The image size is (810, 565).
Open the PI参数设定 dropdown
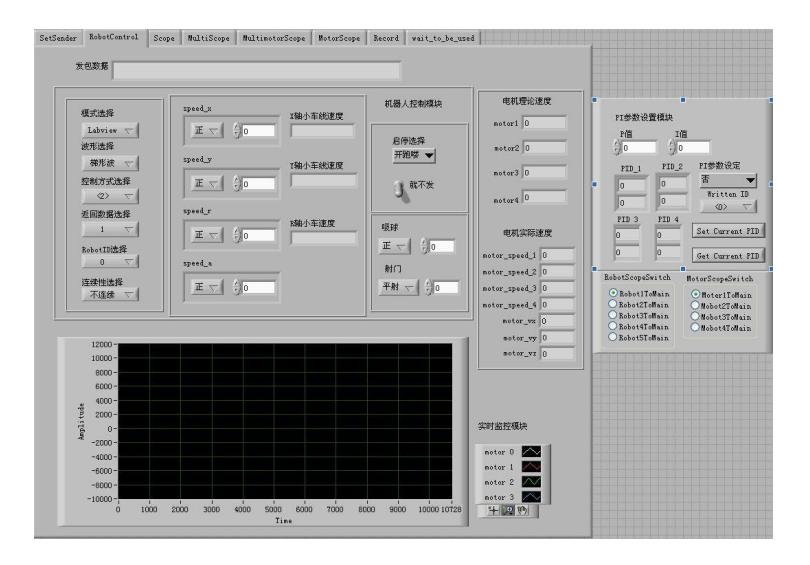point(728,180)
